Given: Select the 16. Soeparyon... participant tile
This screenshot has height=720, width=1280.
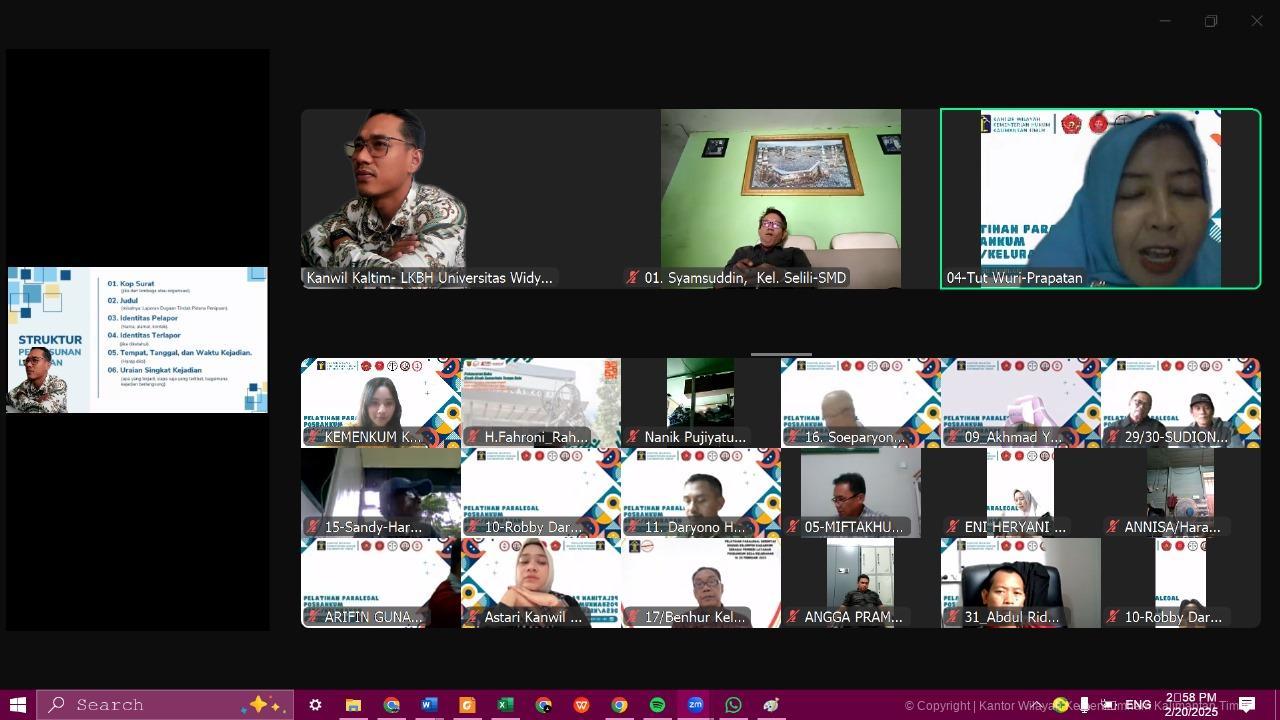Looking at the screenshot, I should (861, 403).
